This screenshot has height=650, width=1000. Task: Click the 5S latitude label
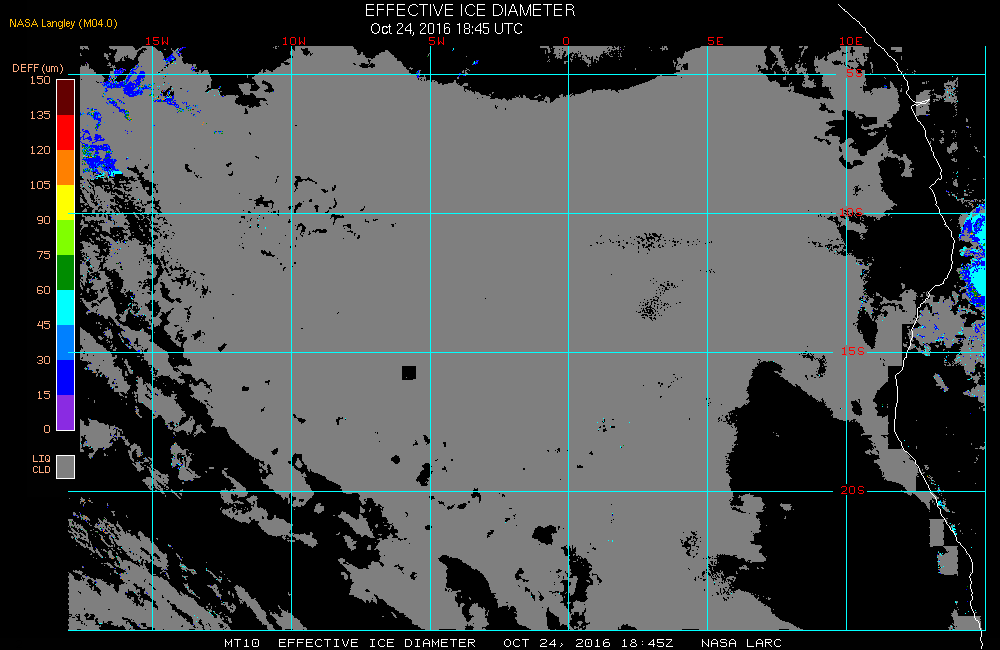point(855,73)
